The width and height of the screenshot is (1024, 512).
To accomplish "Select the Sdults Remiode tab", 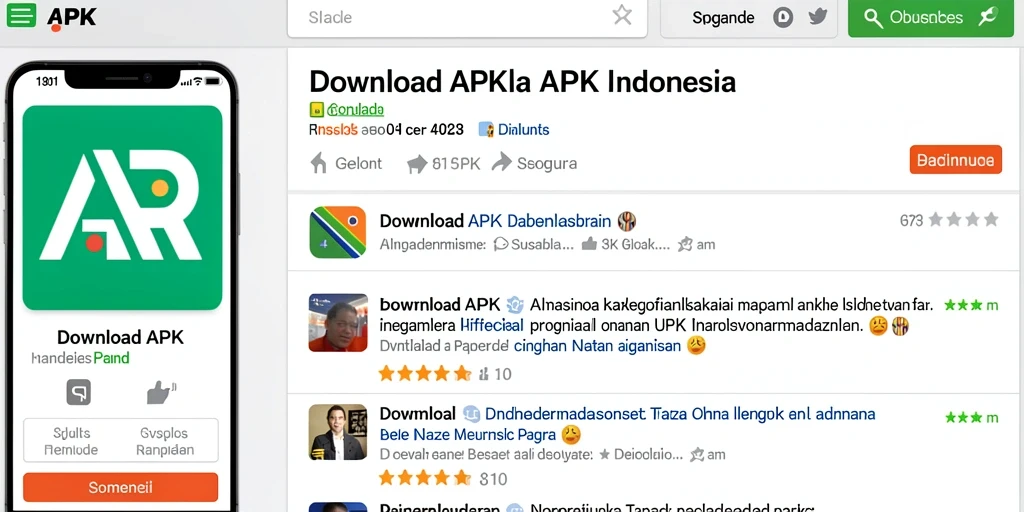I will pos(71,441).
